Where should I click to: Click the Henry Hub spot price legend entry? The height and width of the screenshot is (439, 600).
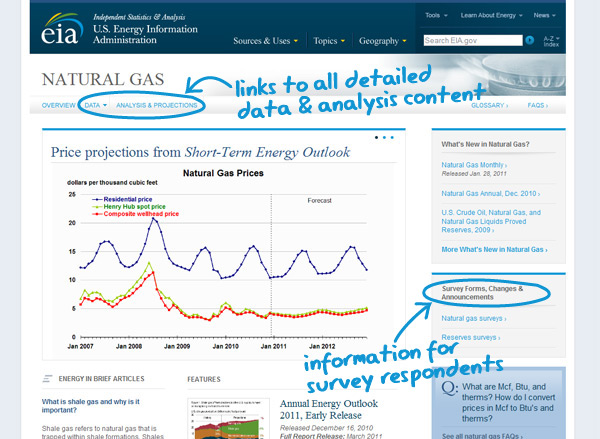coord(129,207)
